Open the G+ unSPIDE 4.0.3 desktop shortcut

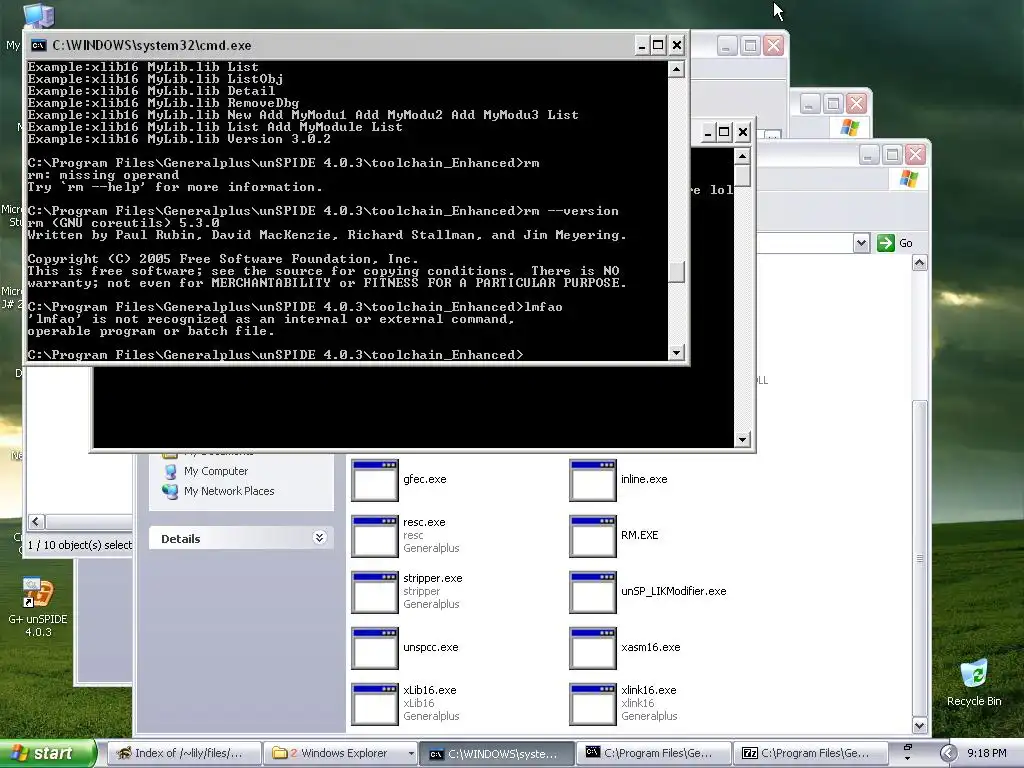[38, 593]
